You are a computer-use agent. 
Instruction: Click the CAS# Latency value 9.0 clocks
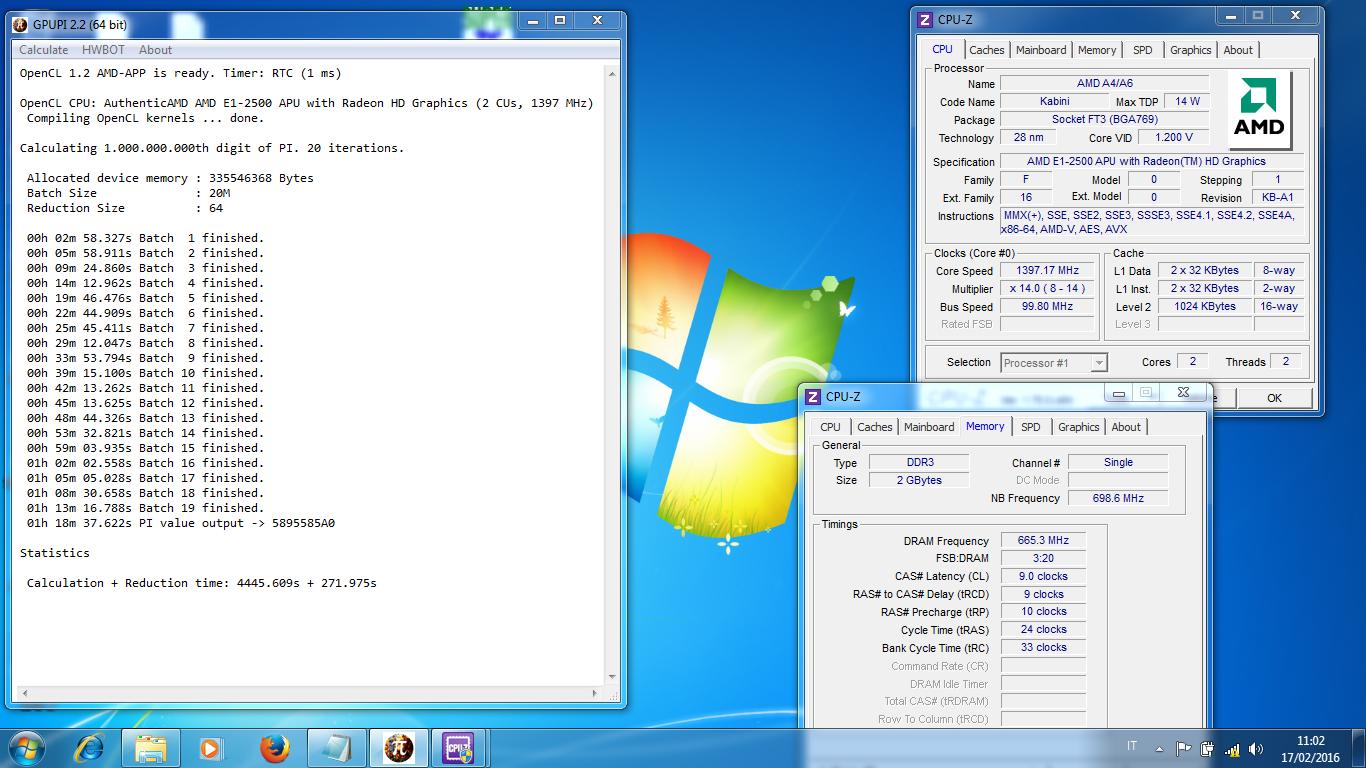tap(1042, 577)
